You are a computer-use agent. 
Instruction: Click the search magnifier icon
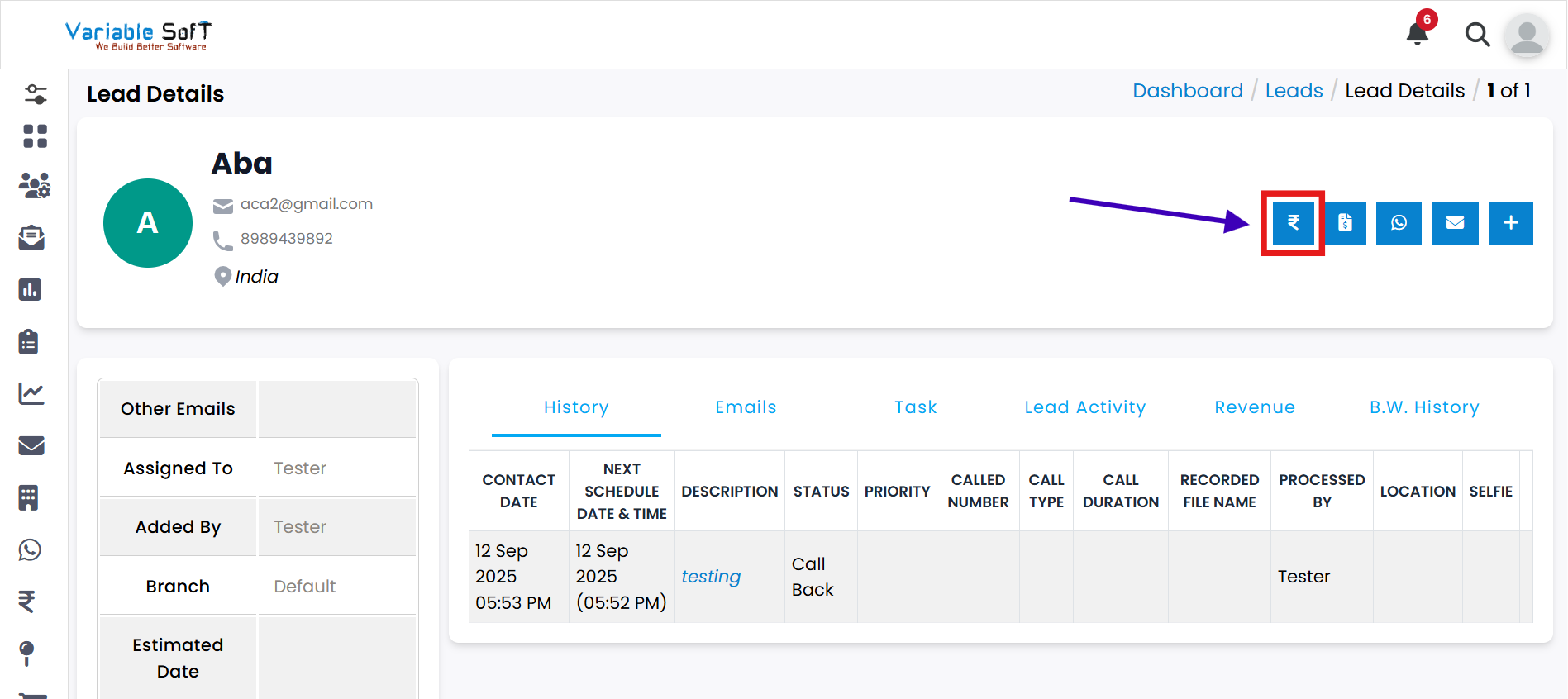point(1477,35)
